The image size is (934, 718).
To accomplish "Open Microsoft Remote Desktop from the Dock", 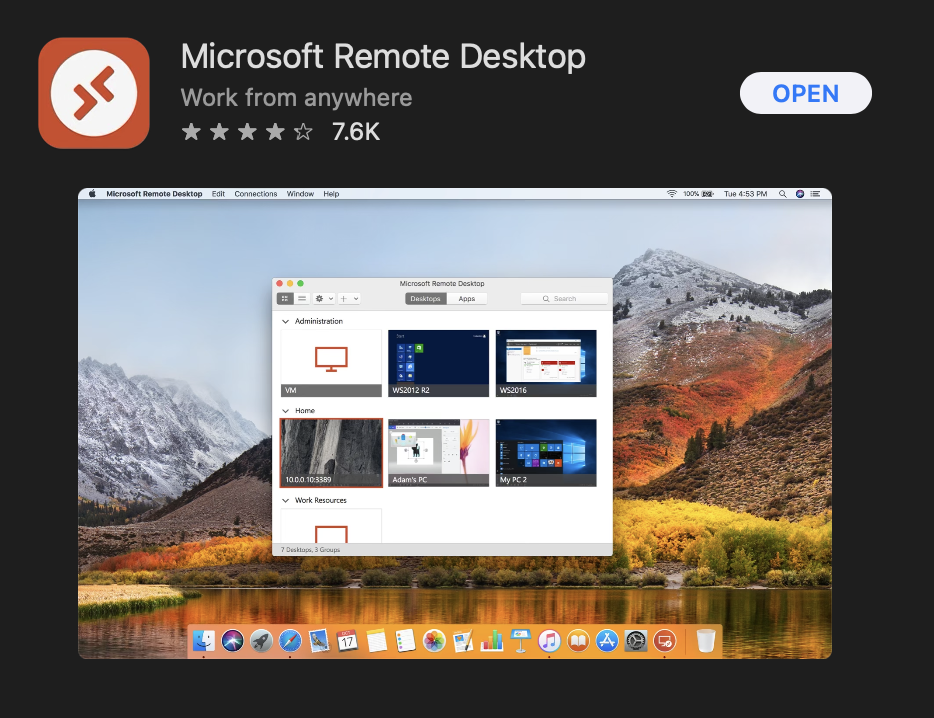I will [665, 641].
